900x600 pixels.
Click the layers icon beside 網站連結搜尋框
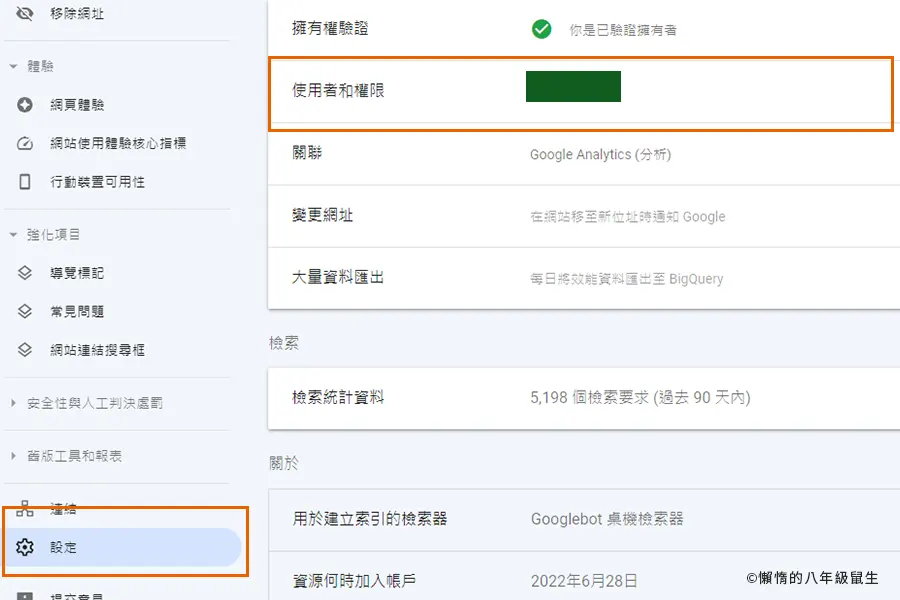click(x=25, y=350)
